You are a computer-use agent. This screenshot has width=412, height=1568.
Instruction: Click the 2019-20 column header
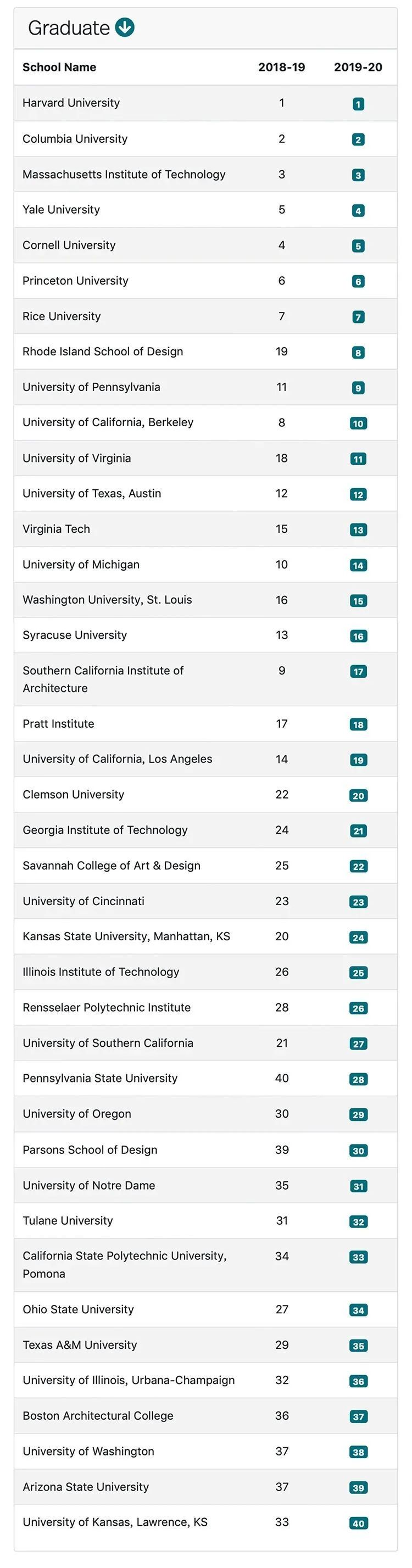coord(358,67)
